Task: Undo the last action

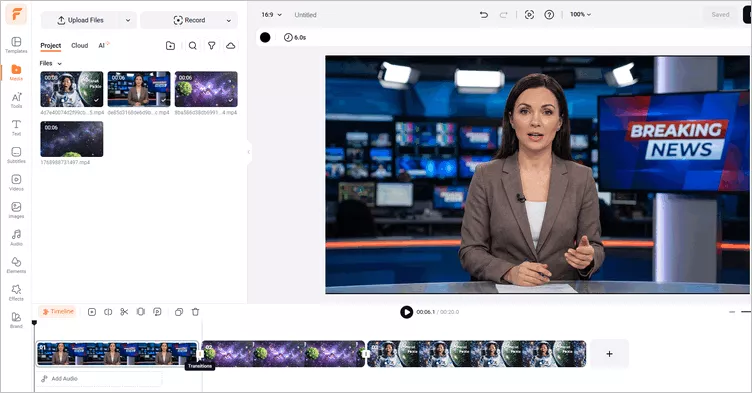Action: (x=484, y=15)
